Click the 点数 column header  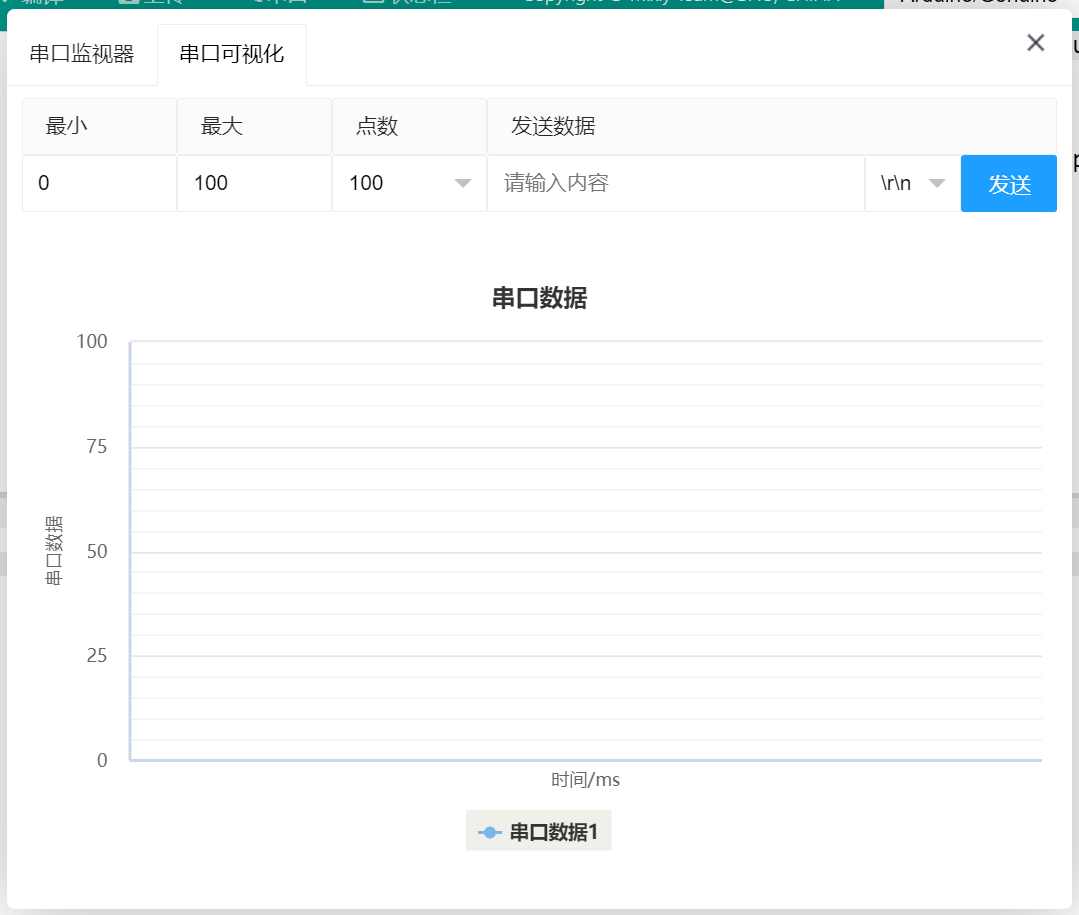click(x=377, y=126)
